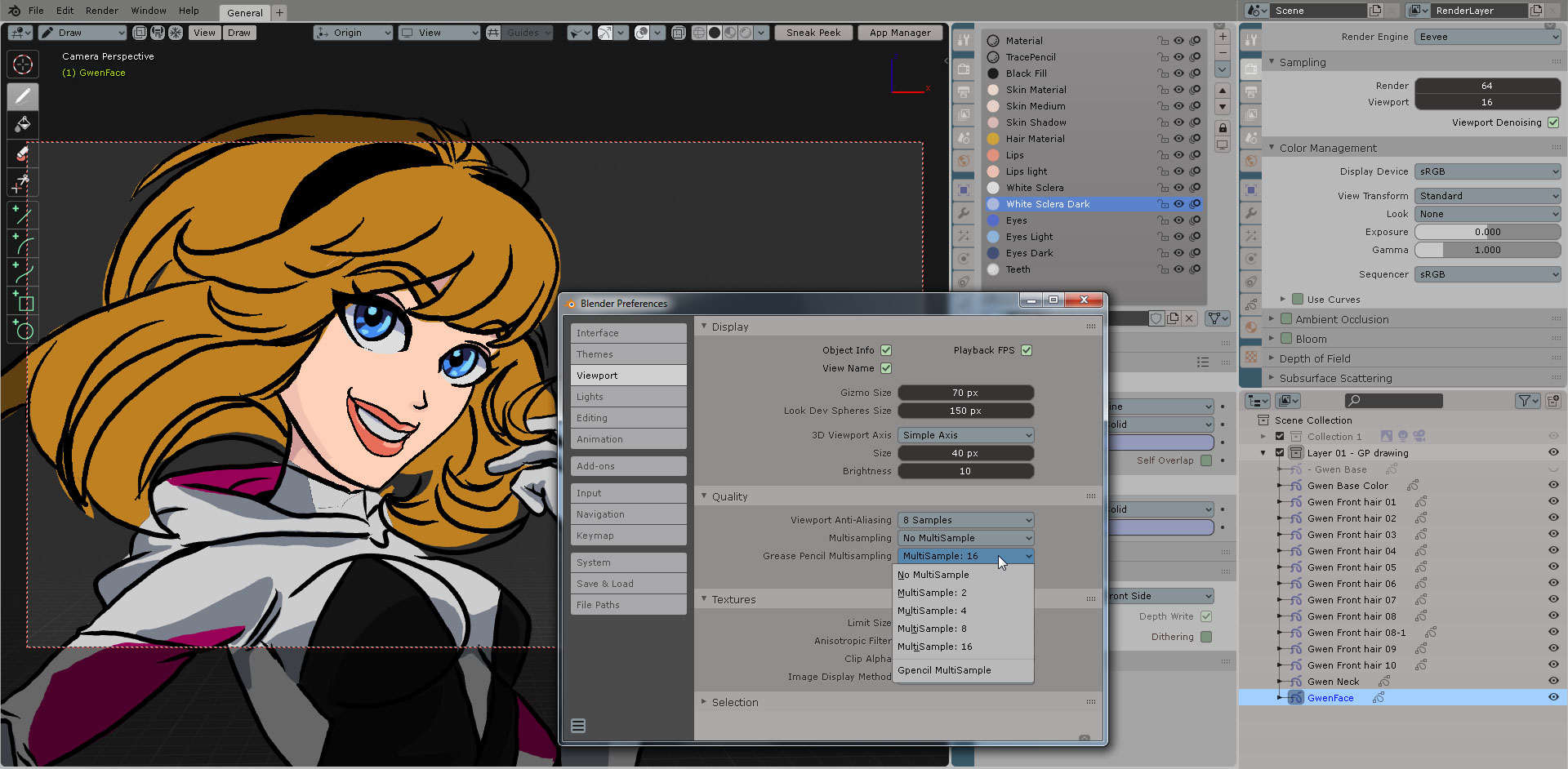This screenshot has height=769, width=1568.
Task: Open the Render properties tab icon
Action: pos(1251,70)
